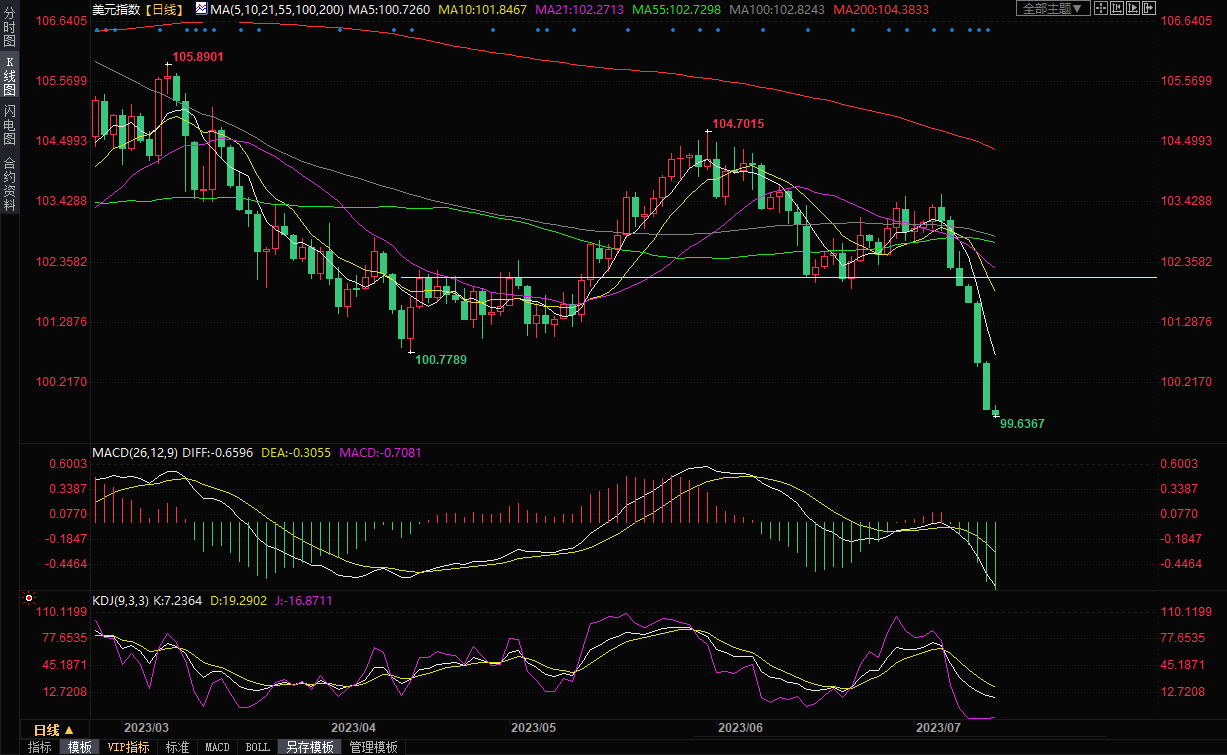Open 管理模板 template manager
1227x755 pixels.
point(373,747)
